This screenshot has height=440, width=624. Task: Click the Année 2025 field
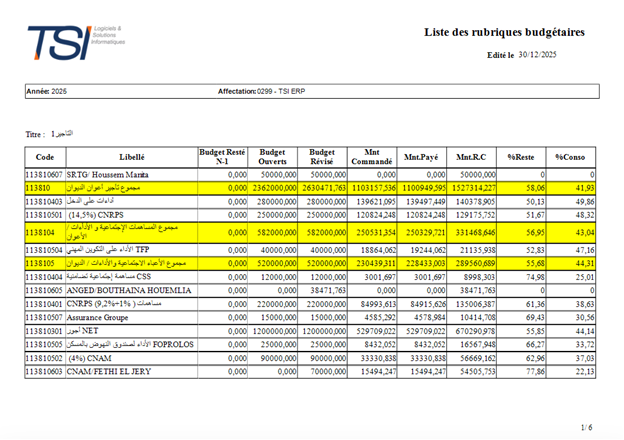pyautogui.click(x=47, y=92)
